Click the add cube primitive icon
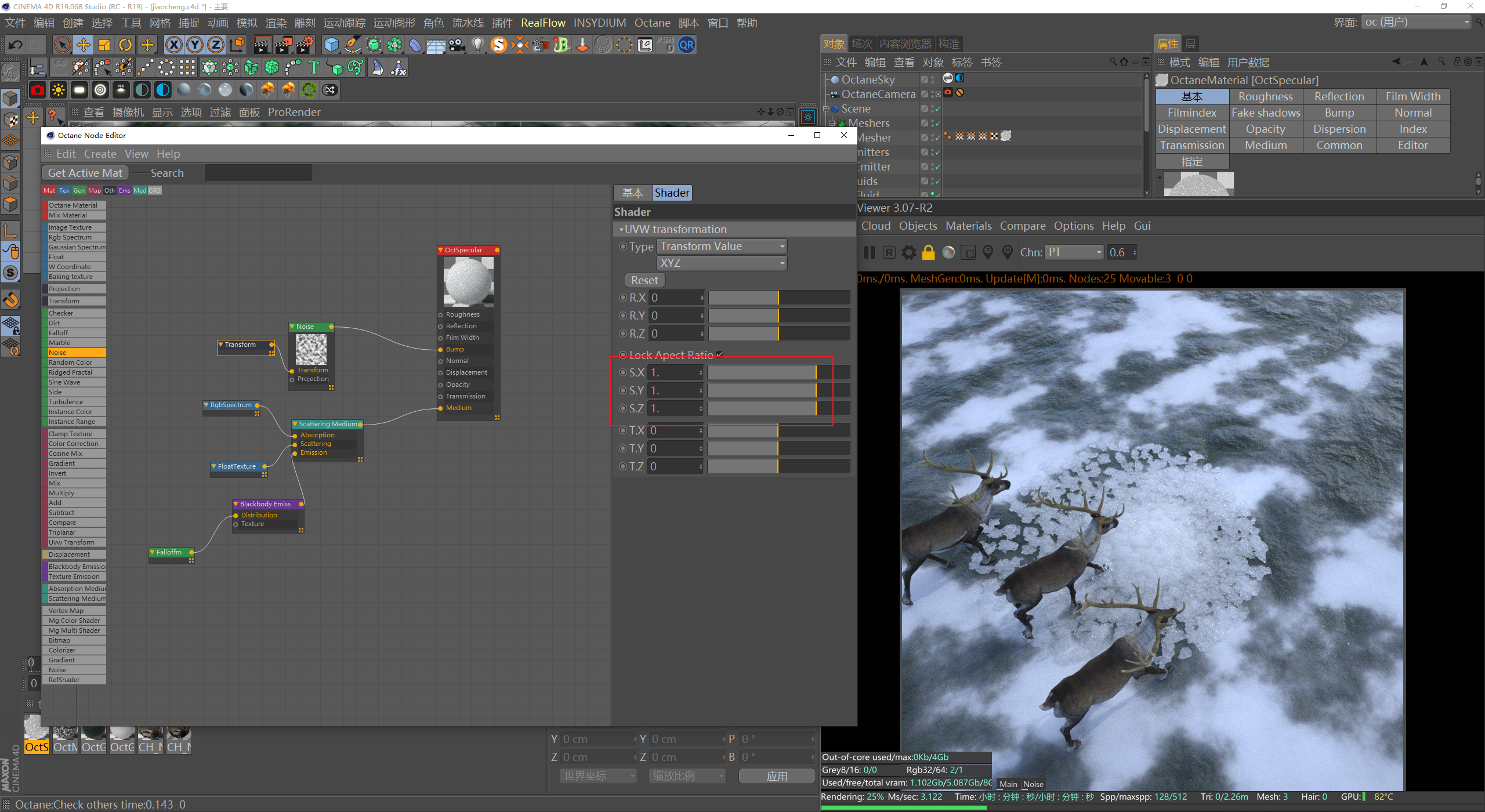This screenshot has width=1485, height=812. (x=331, y=45)
